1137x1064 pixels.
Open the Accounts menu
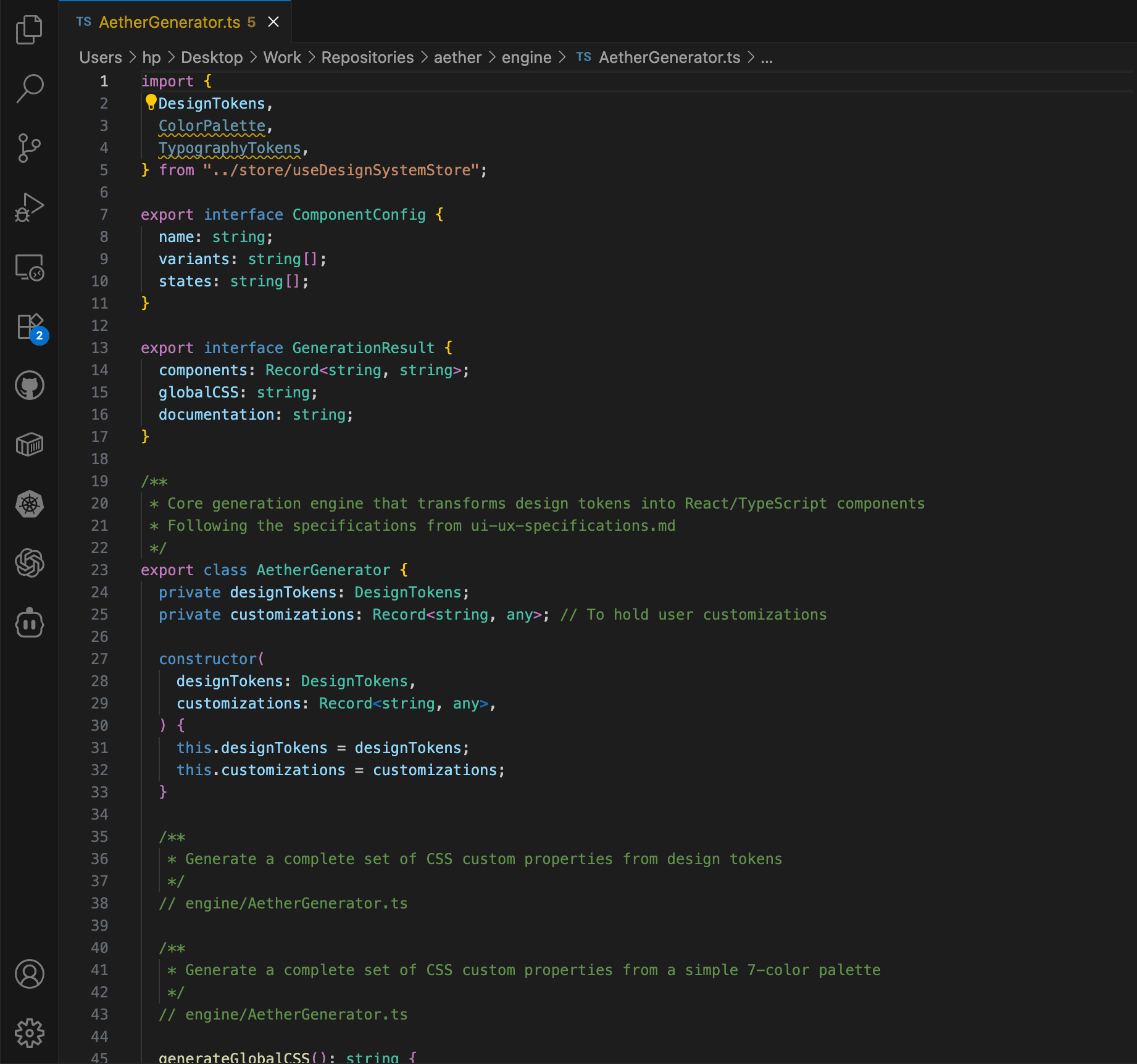[x=29, y=974]
